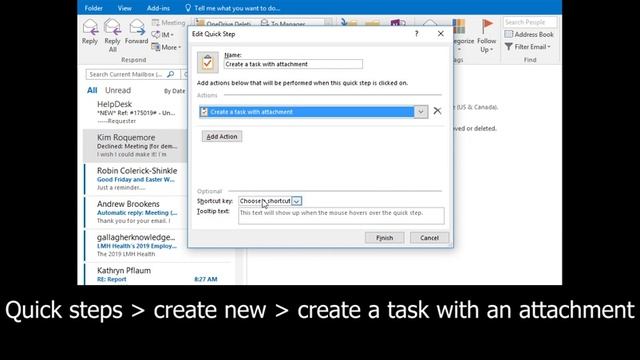Click Cancel in Edit Quick Step dialog
Screen dimensions: 640x360
point(429,238)
